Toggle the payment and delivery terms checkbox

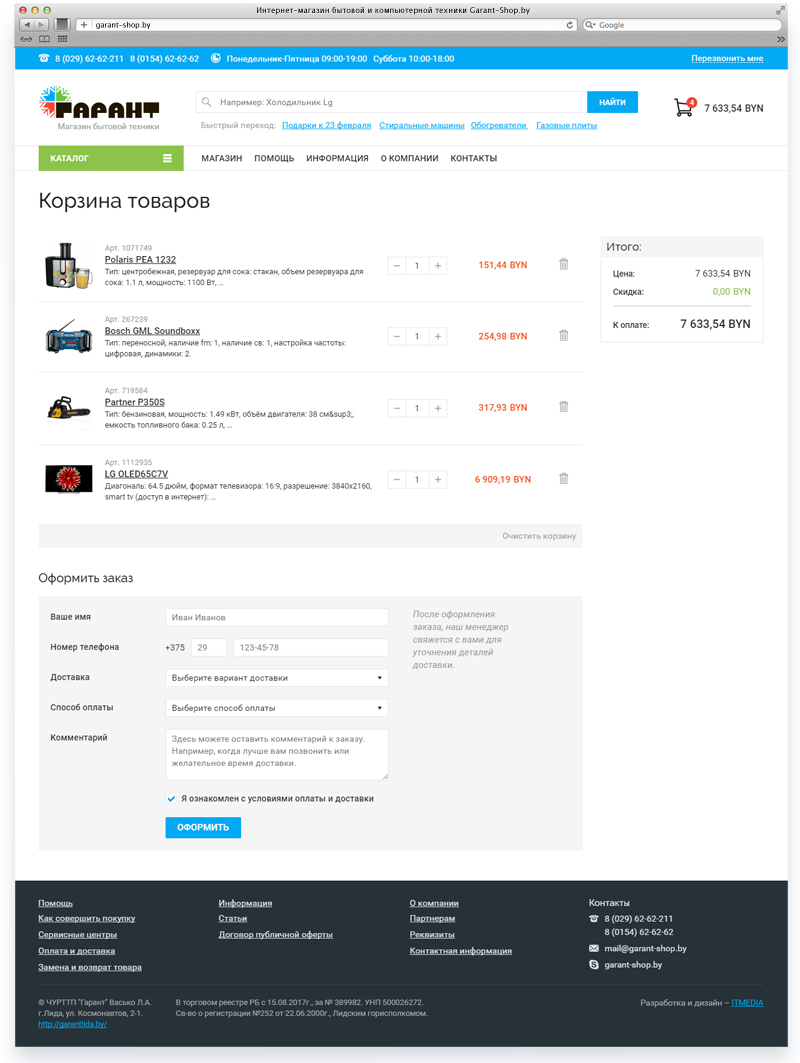coord(171,799)
